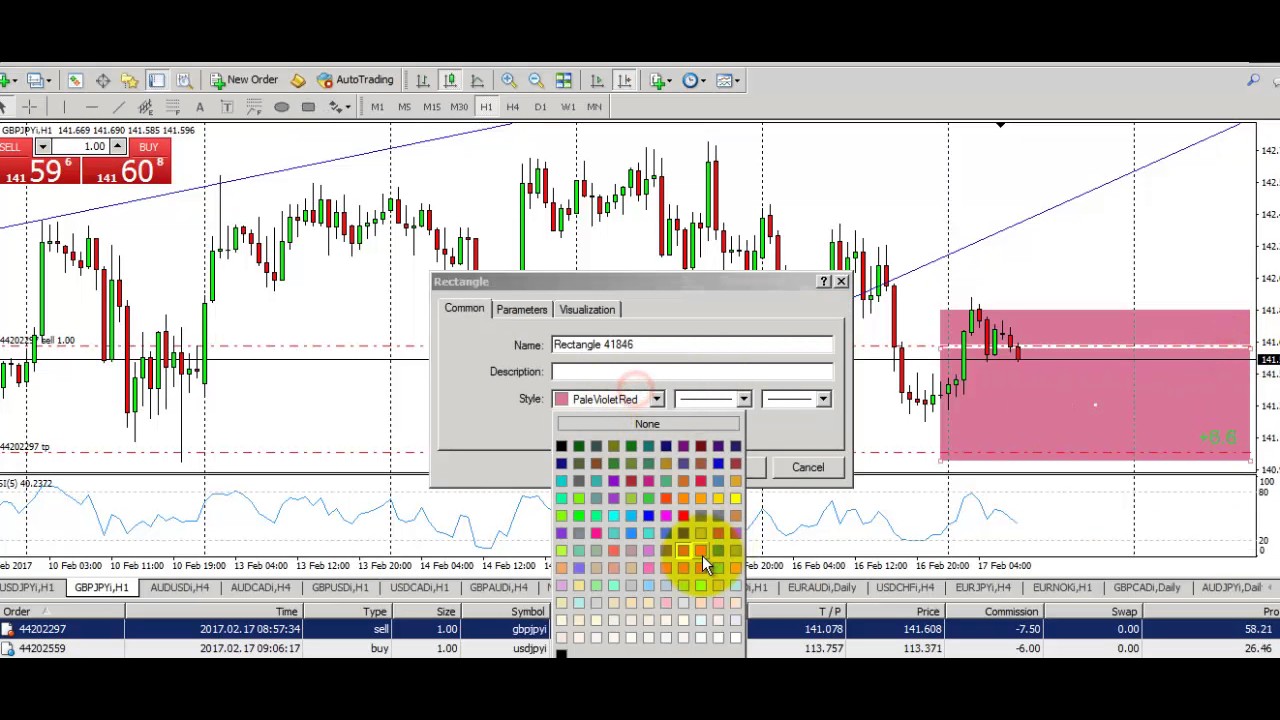Click the Market Watch toolbar icon
Screen dimensions: 1280x720
(x=75, y=80)
